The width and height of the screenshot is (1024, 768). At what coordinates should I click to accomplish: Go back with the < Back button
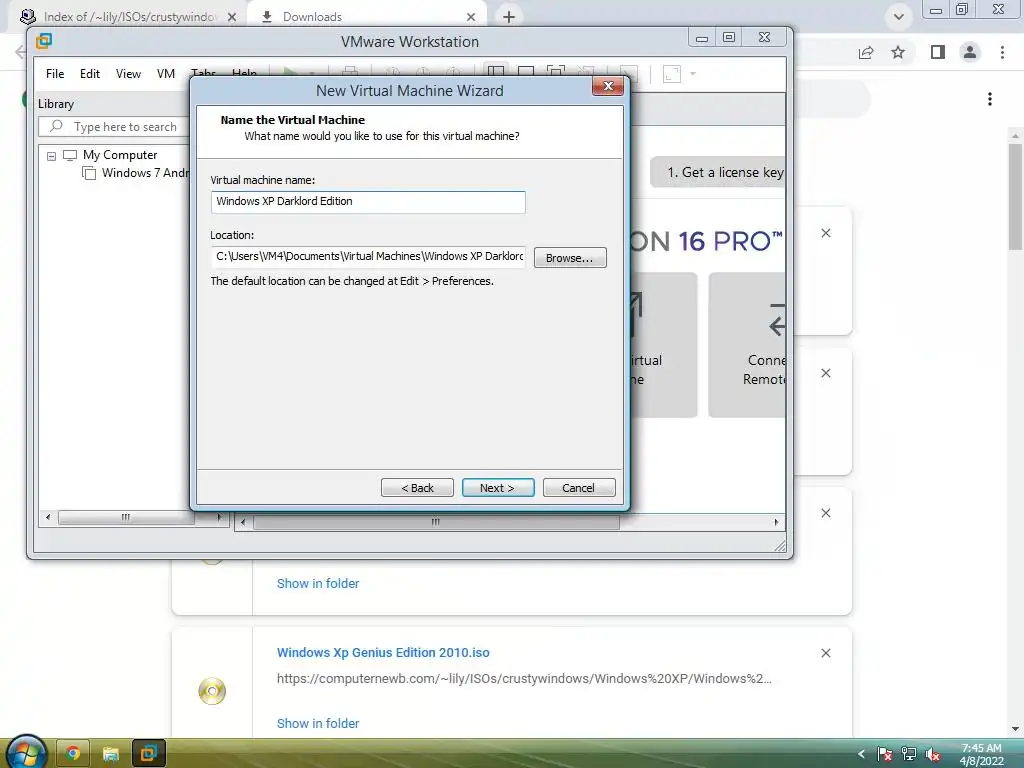pyautogui.click(x=417, y=488)
